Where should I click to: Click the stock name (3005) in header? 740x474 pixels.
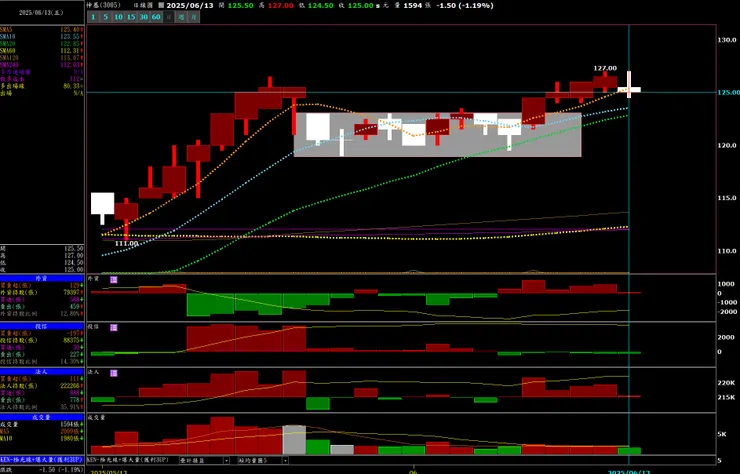(x=104, y=6)
